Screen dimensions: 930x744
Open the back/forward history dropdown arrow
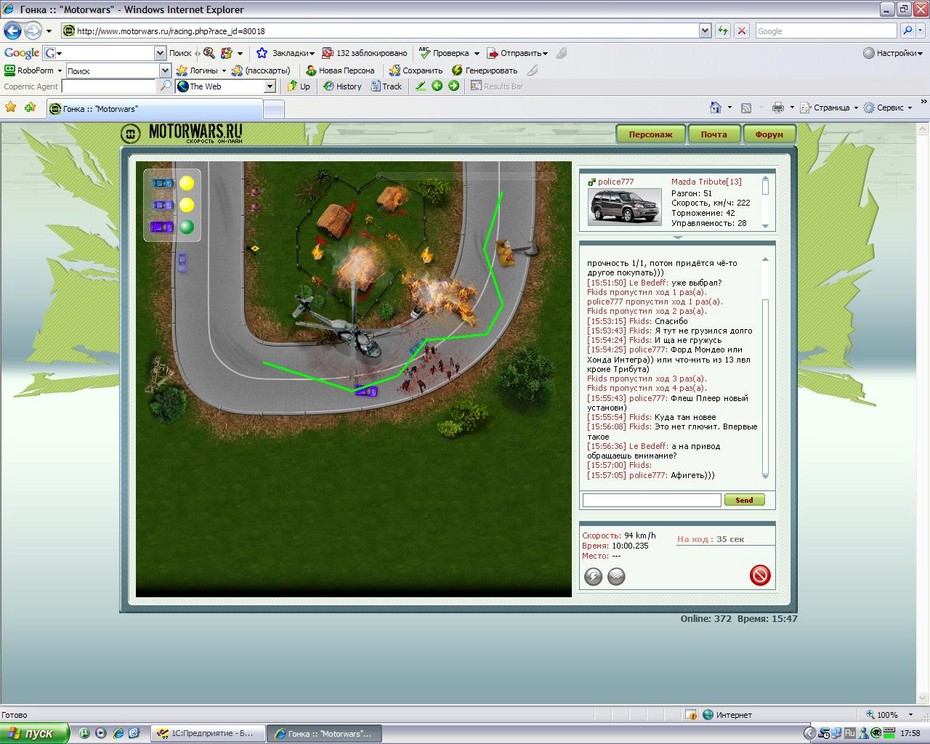[x=49, y=31]
